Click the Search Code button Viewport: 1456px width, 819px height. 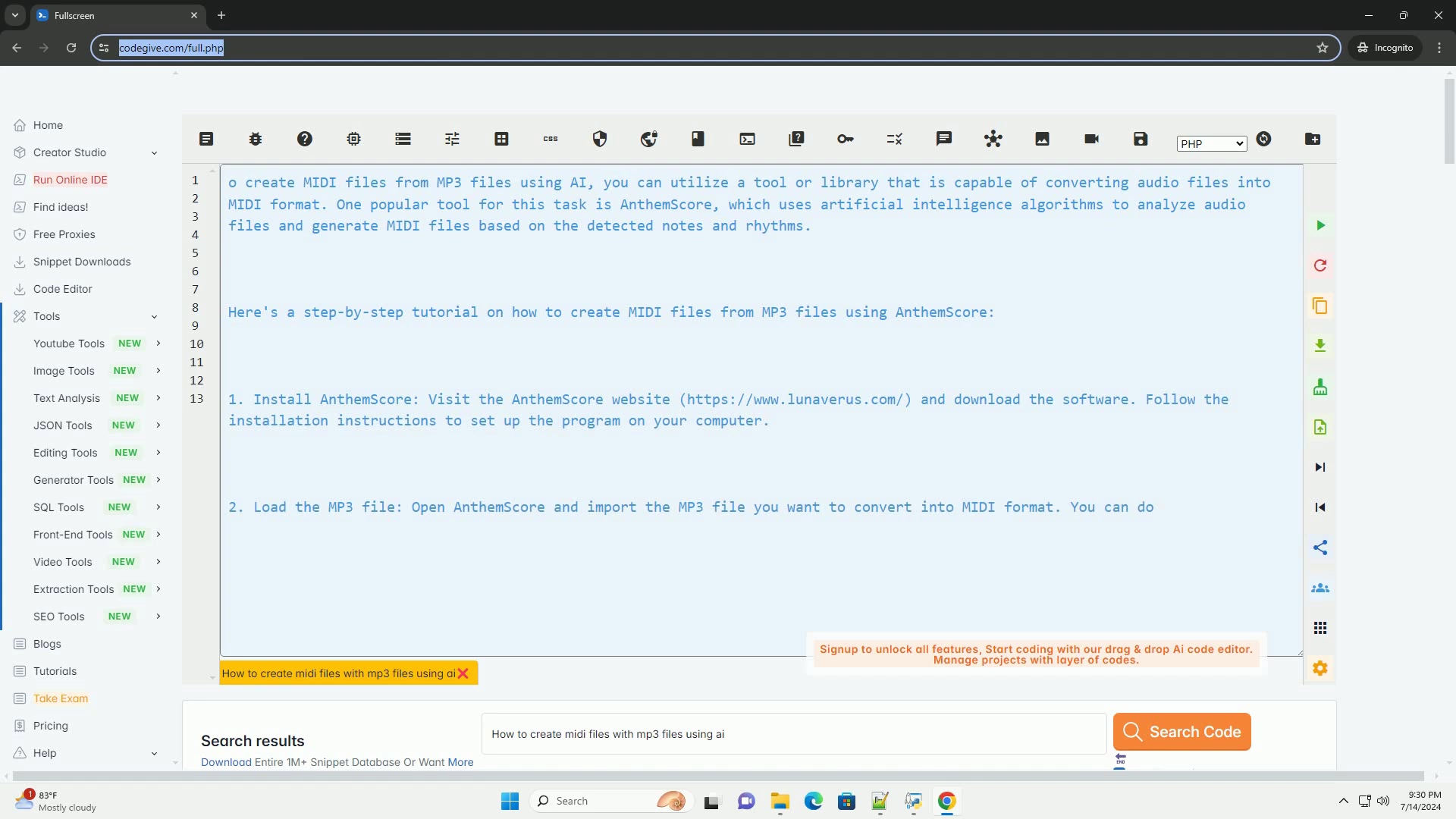[1181, 732]
